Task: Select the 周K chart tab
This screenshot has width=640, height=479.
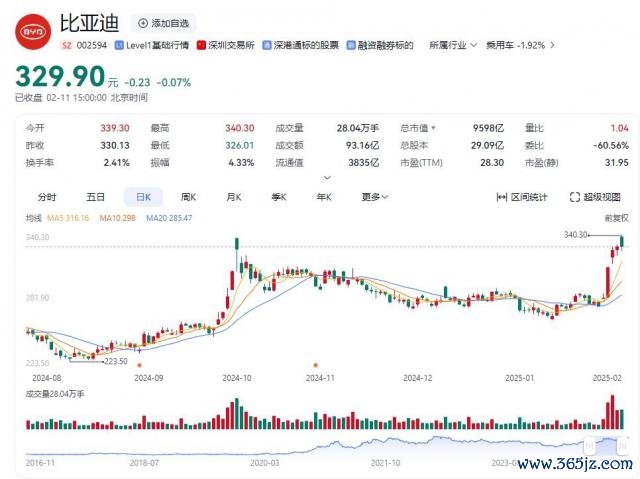Action: coord(189,197)
